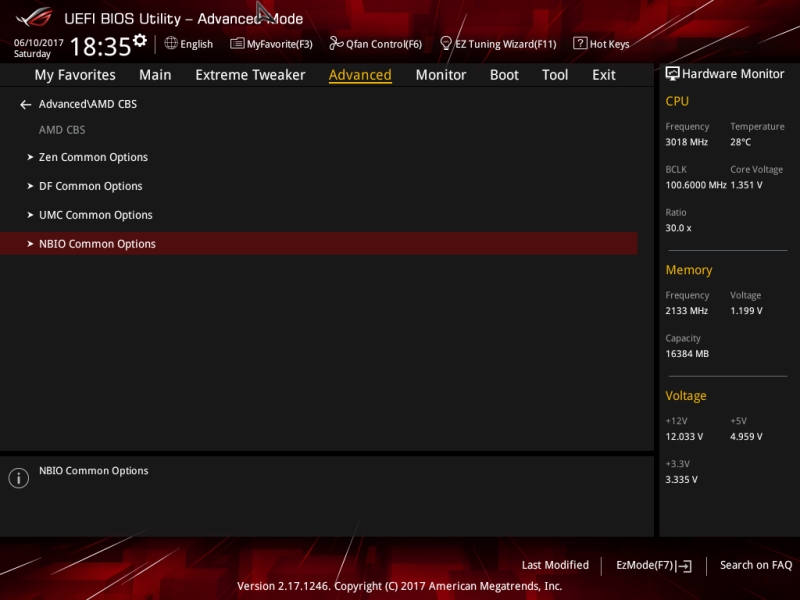800x600 pixels.
Task: Click CPU temperature value 28°C
Action: pyautogui.click(x=740, y=142)
